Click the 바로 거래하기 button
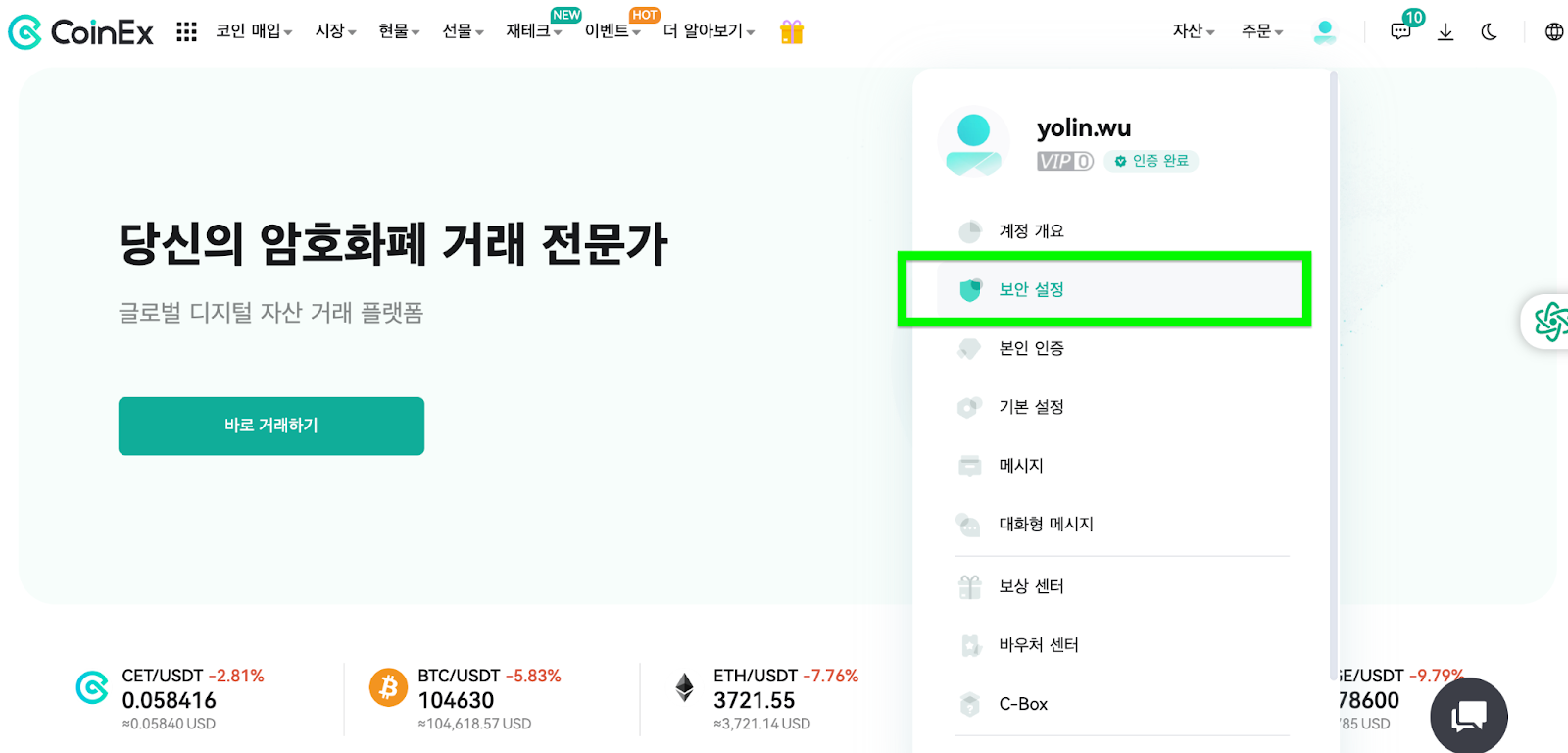This screenshot has width=1568, height=753. point(270,426)
